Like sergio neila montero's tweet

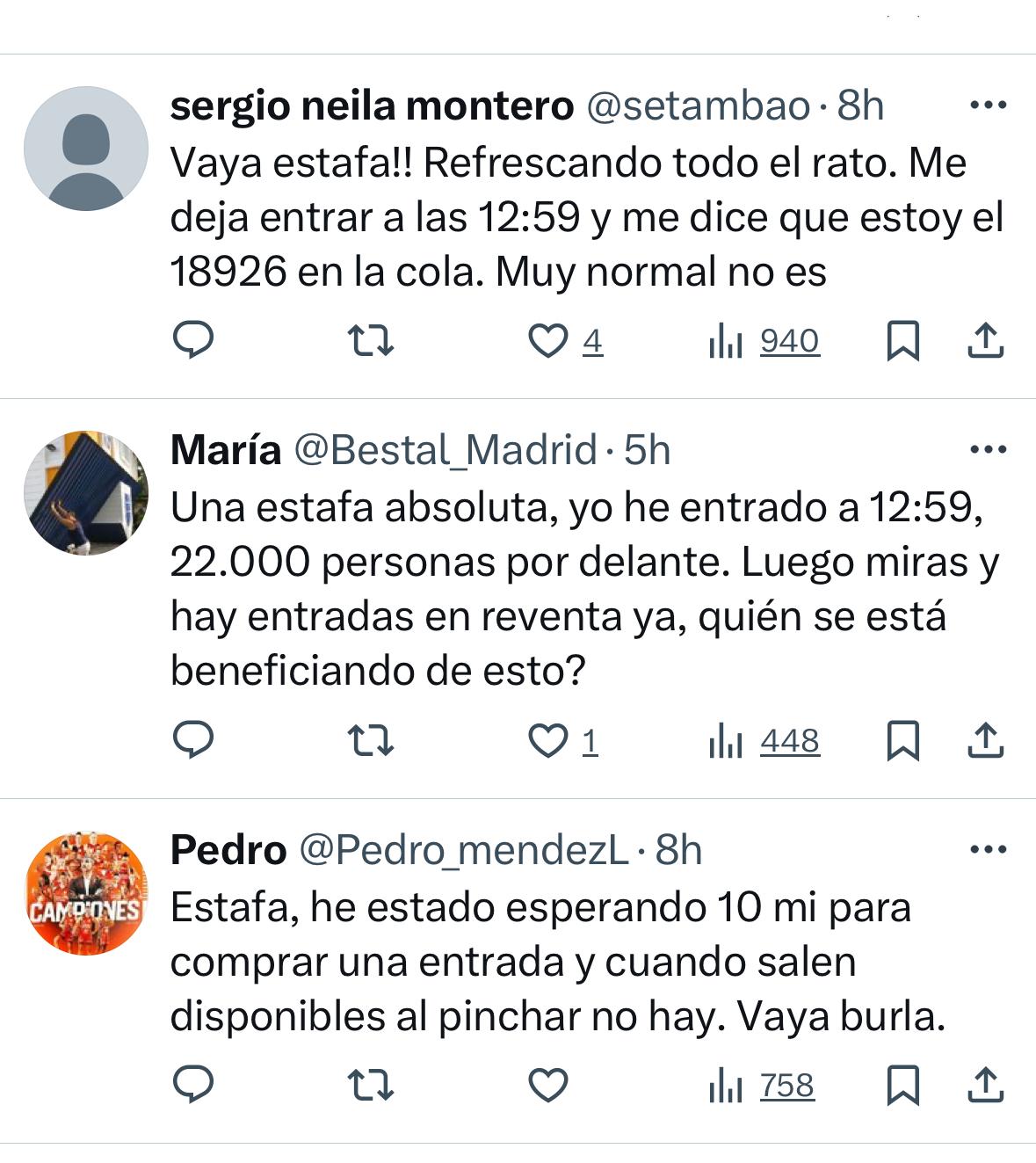(x=547, y=341)
